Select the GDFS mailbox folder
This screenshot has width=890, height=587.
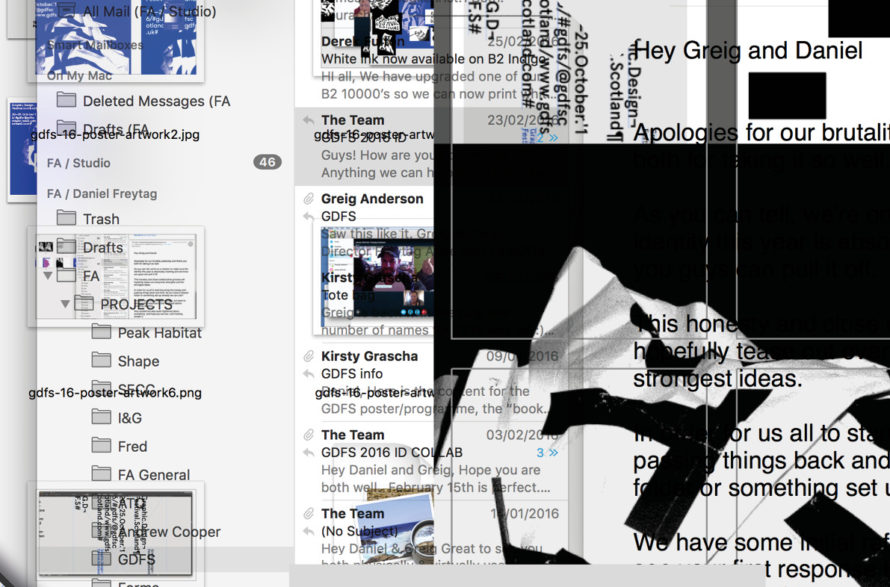[136, 559]
